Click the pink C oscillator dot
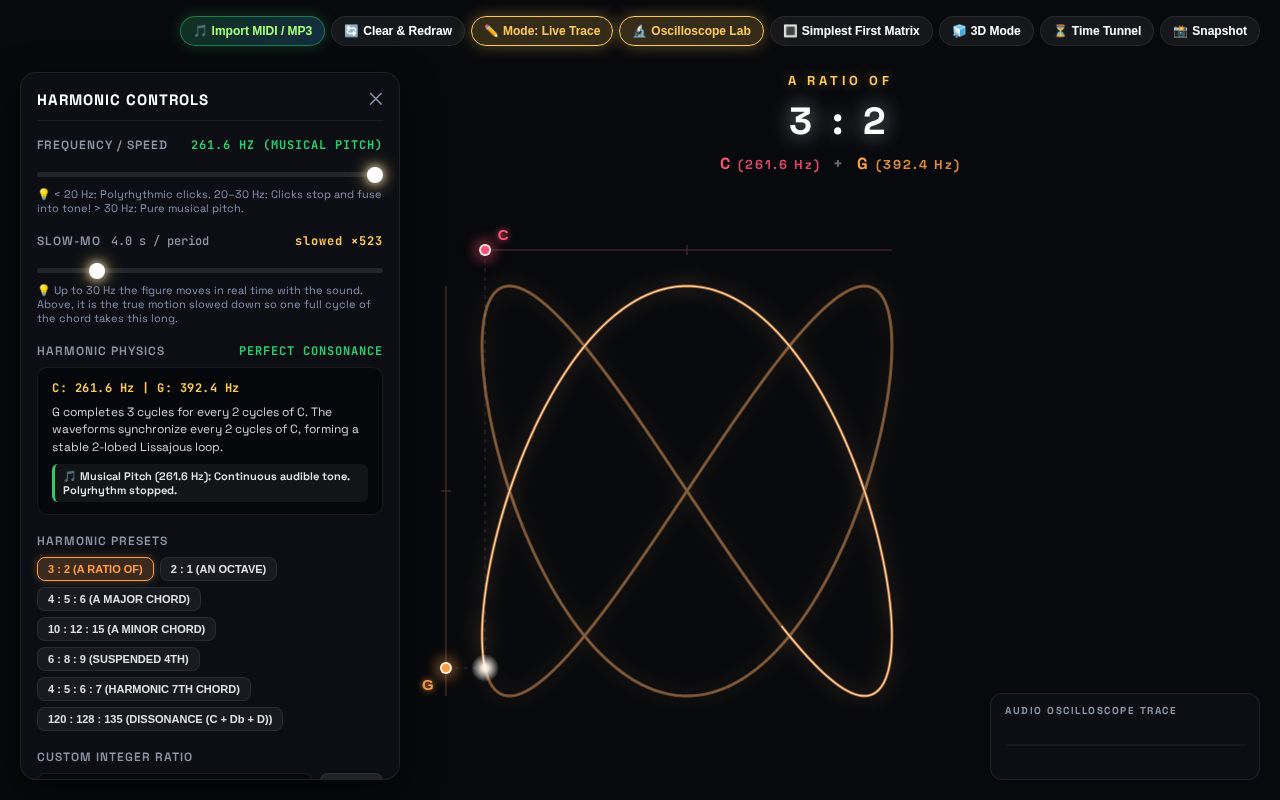This screenshot has height=800, width=1280. tap(485, 250)
